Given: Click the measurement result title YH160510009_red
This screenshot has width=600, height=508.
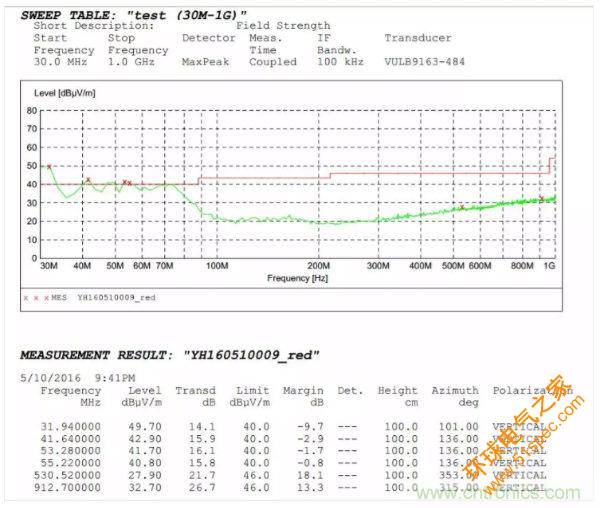Looking at the screenshot, I should pyautogui.click(x=251, y=355).
